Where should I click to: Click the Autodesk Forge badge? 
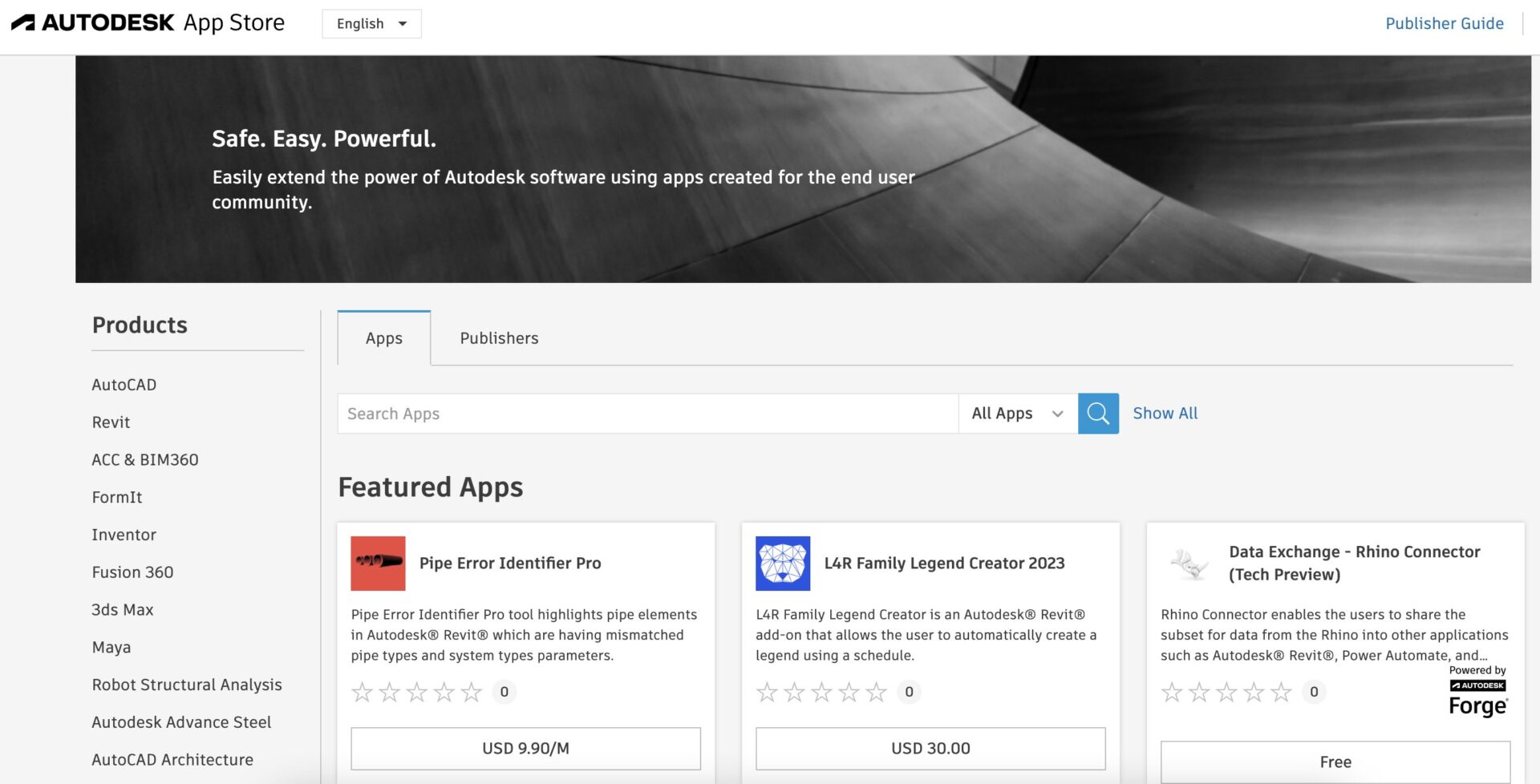pyautogui.click(x=1478, y=691)
